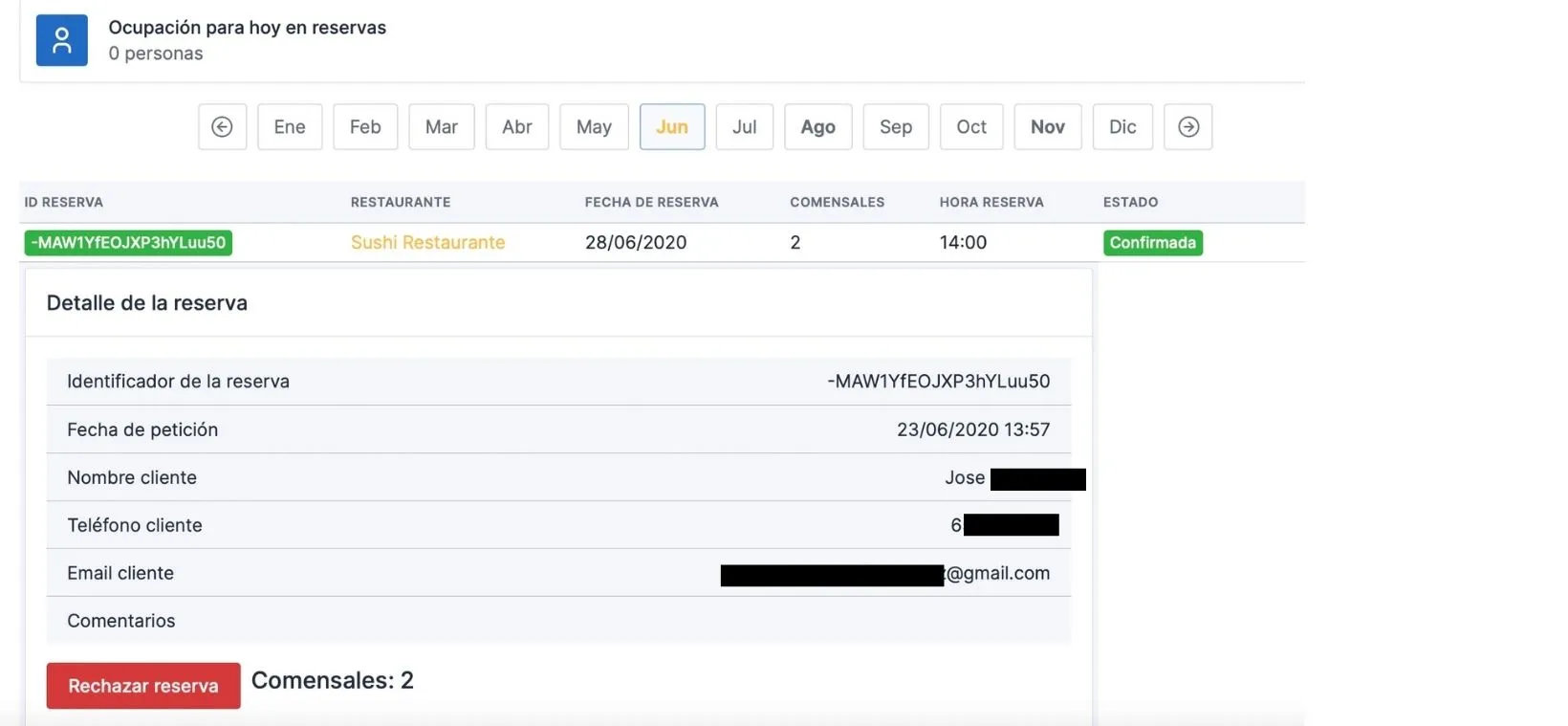Viewport: 1568px width, 726px height.
Task: Click the Comentarios row label
Action: click(x=121, y=621)
